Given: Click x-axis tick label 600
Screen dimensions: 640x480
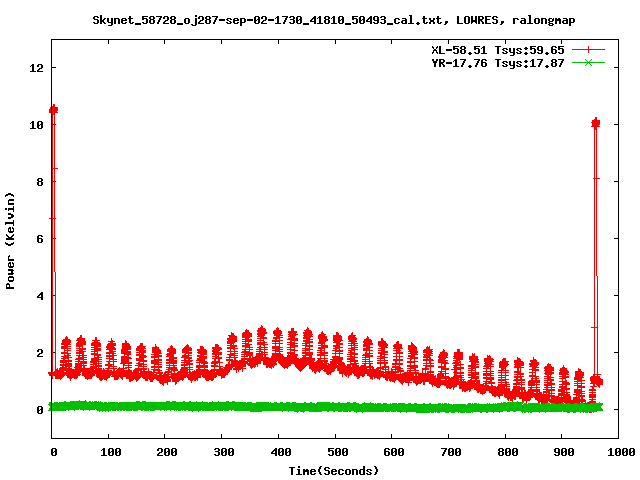Looking at the screenshot, I should coord(394,452).
